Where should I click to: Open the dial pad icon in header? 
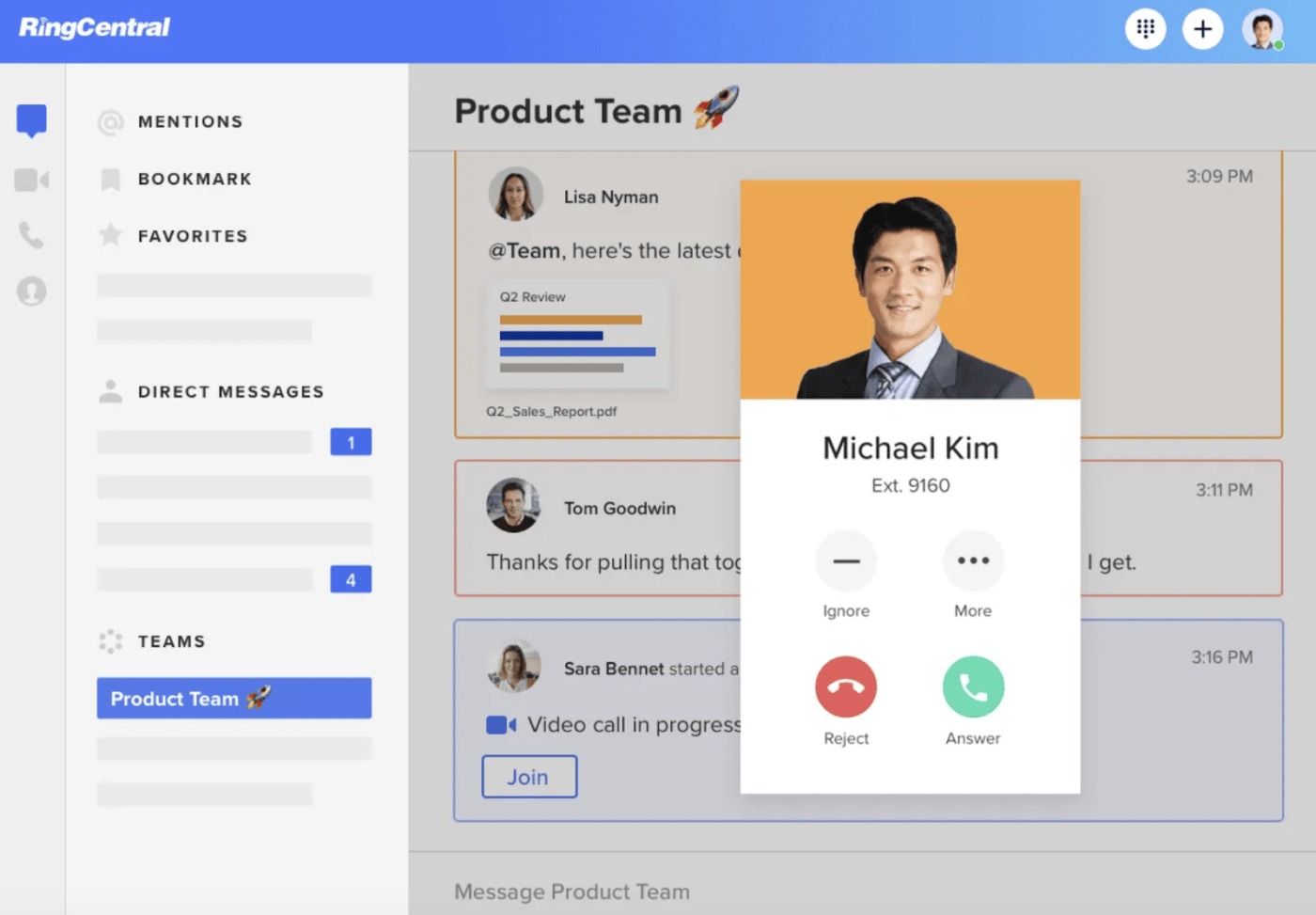click(x=1145, y=29)
